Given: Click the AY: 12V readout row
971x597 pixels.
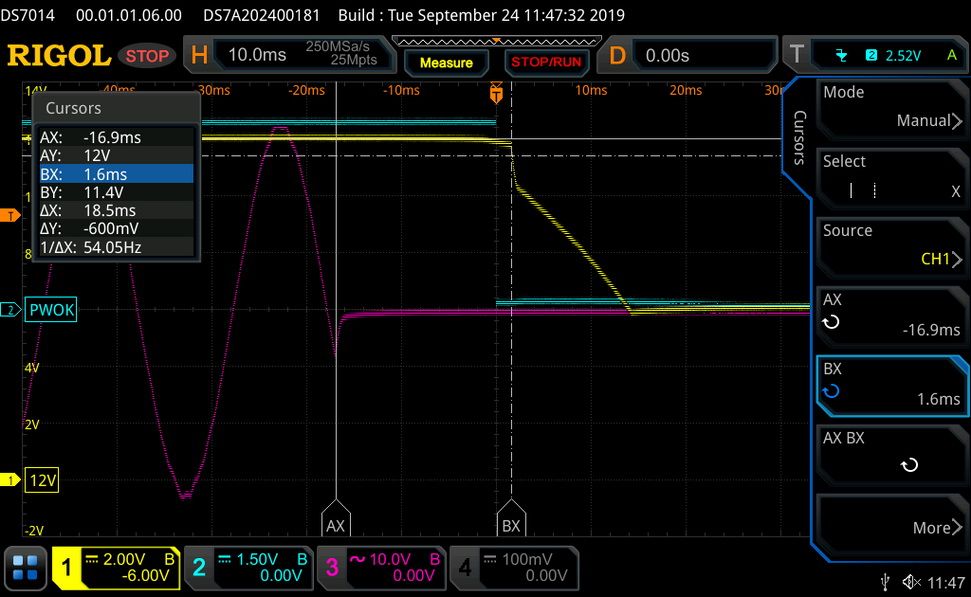Looking at the screenshot, I should pyautogui.click(x=116, y=155).
